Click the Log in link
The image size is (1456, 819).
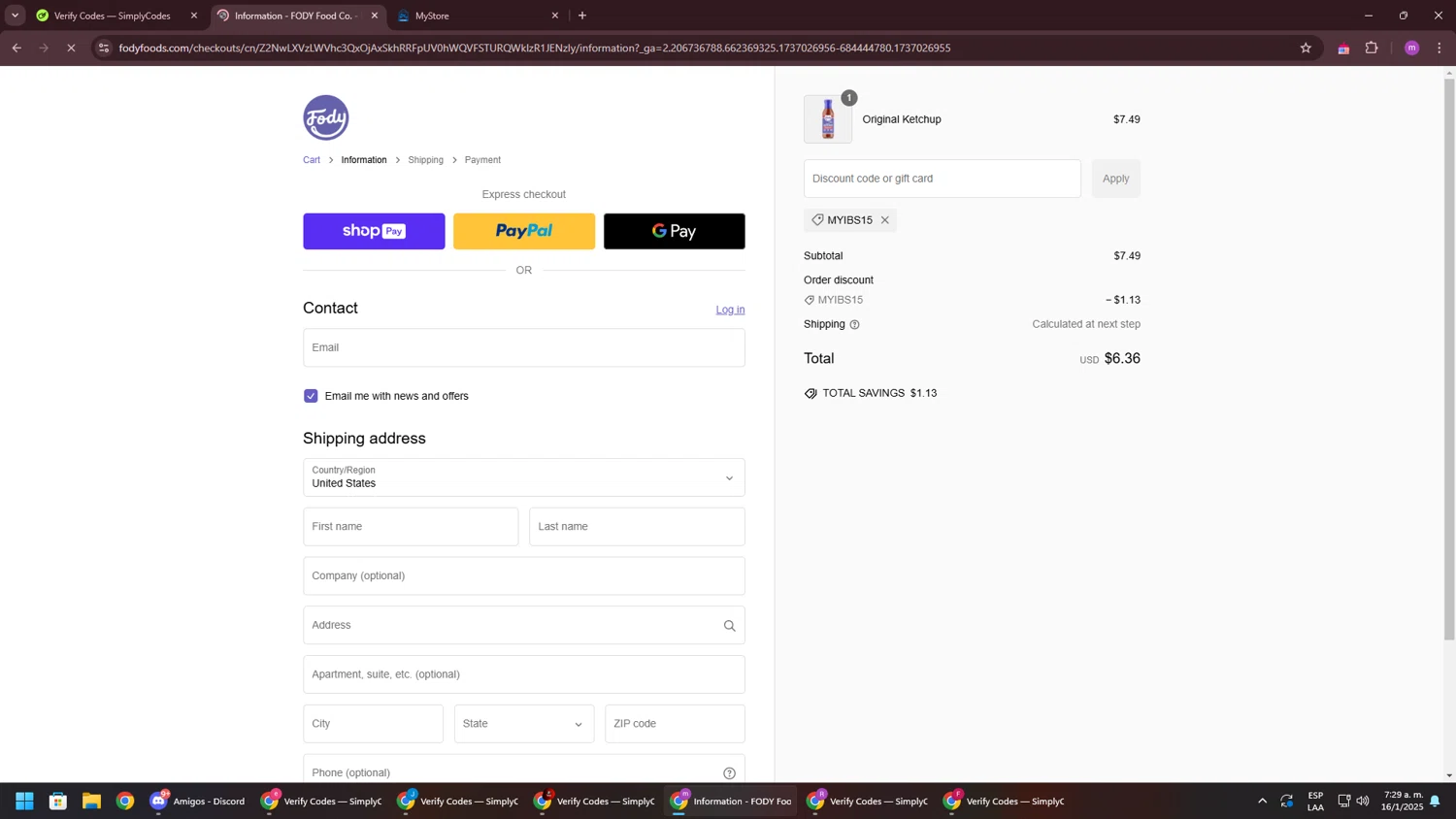[x=730, y=310]
